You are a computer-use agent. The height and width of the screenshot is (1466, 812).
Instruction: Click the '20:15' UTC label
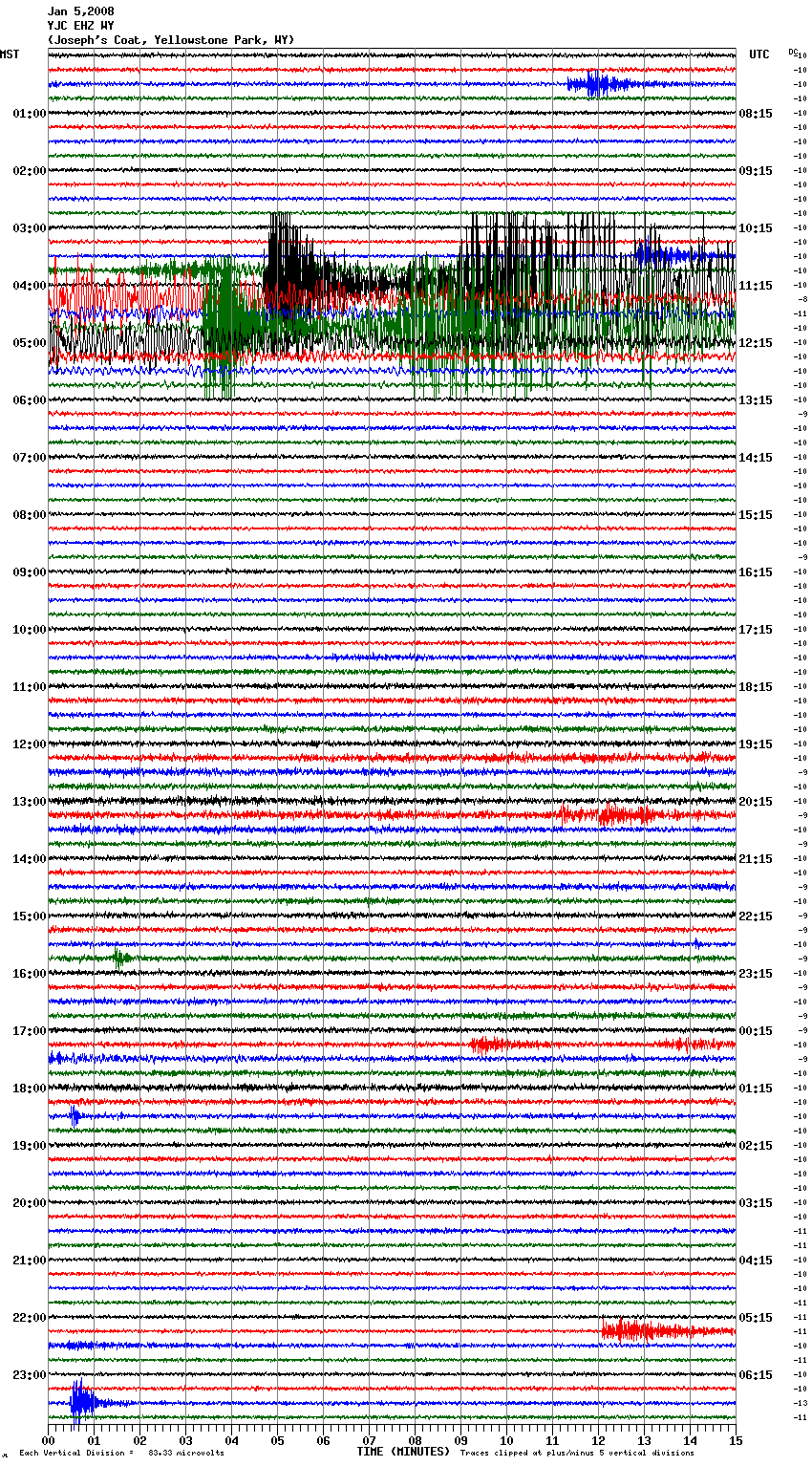tap(756, 802)
